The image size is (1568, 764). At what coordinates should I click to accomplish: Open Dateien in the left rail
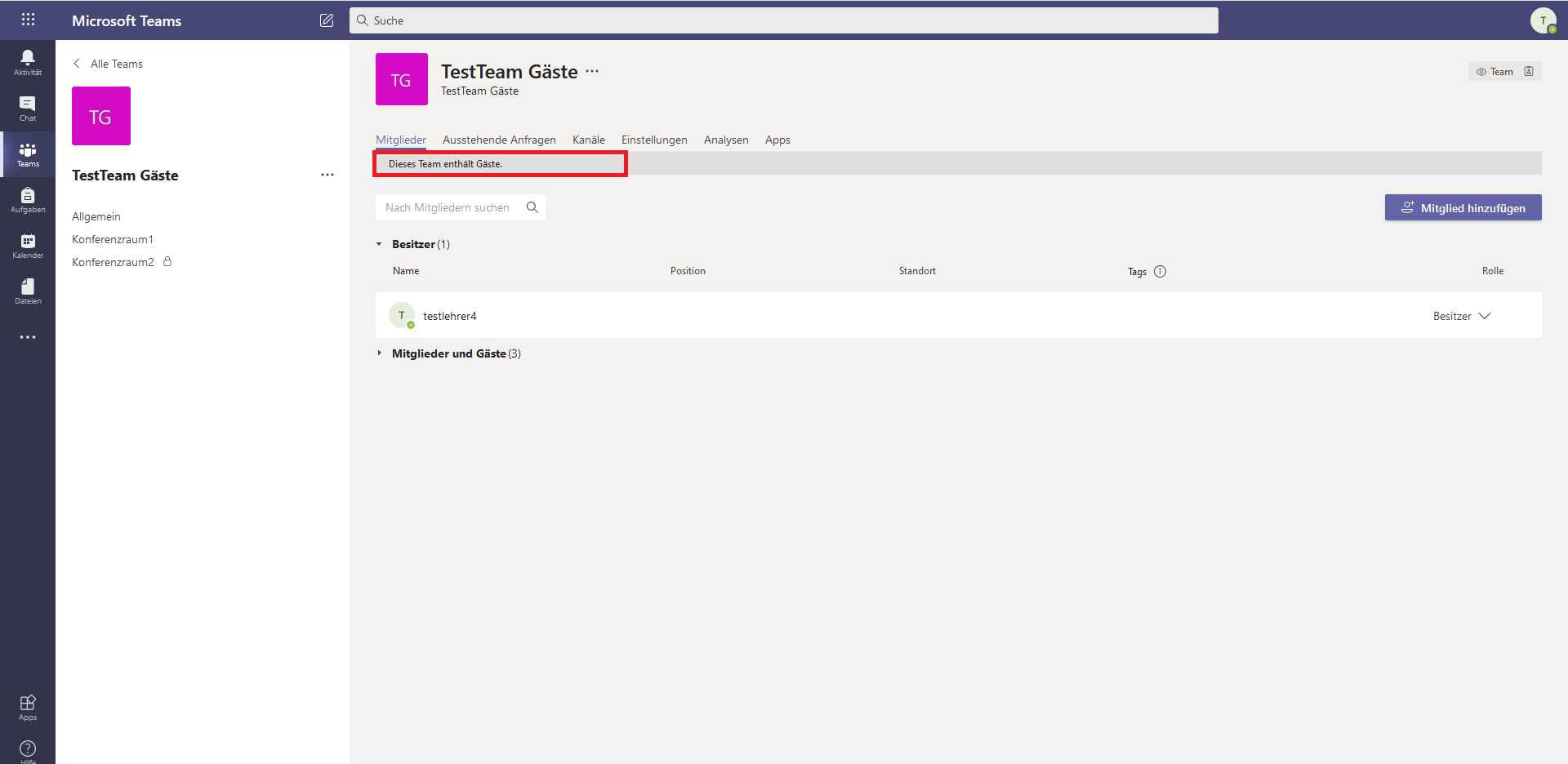click(28, 291)
